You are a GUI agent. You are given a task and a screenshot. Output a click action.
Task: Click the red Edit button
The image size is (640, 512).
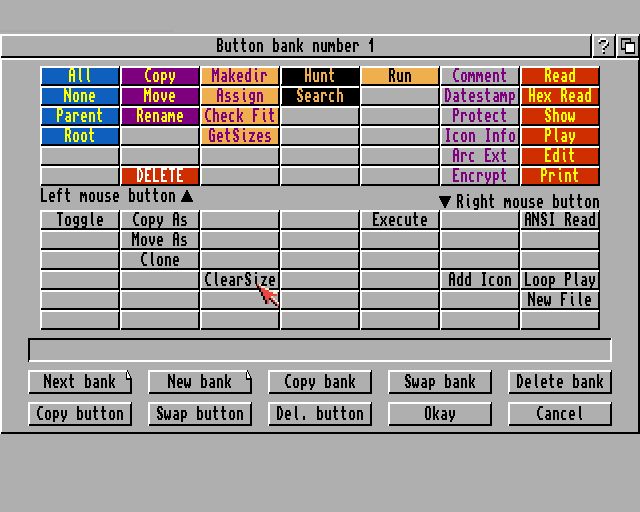click(x=560, y=156)
